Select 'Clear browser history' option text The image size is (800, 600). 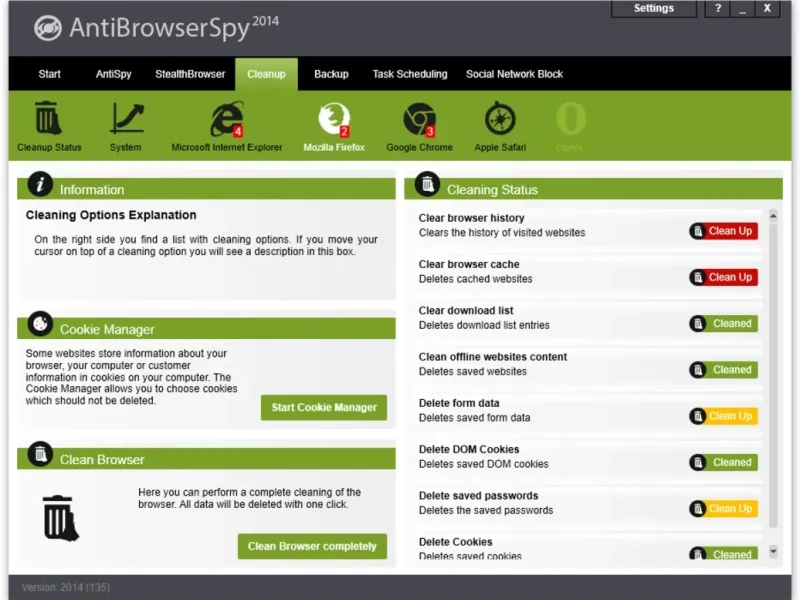pos(471,218)
